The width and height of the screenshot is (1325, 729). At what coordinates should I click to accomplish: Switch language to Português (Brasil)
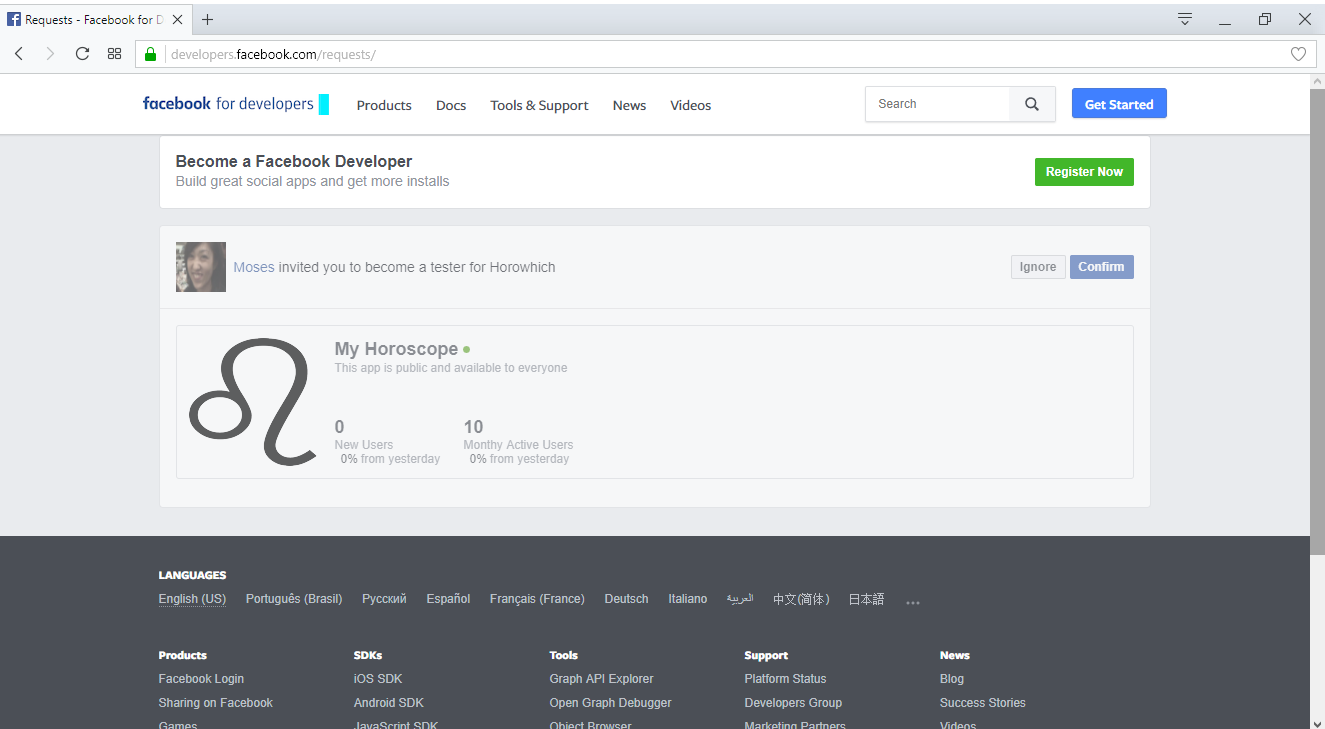[x=294, y=599]
